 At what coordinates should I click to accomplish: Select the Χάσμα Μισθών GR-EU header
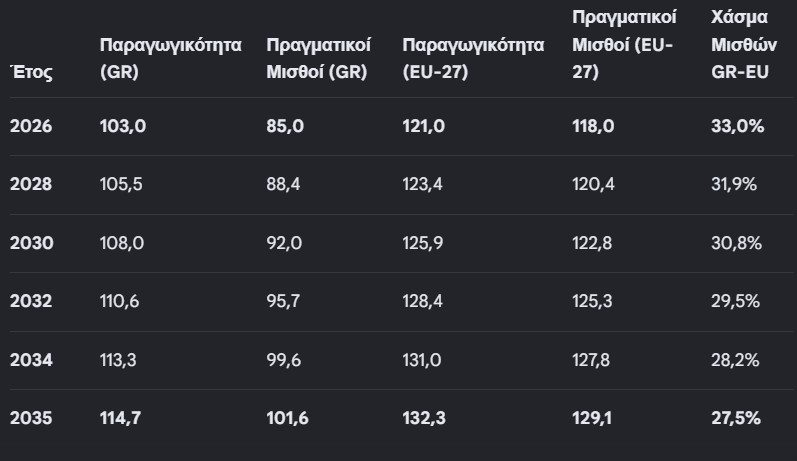744,44
